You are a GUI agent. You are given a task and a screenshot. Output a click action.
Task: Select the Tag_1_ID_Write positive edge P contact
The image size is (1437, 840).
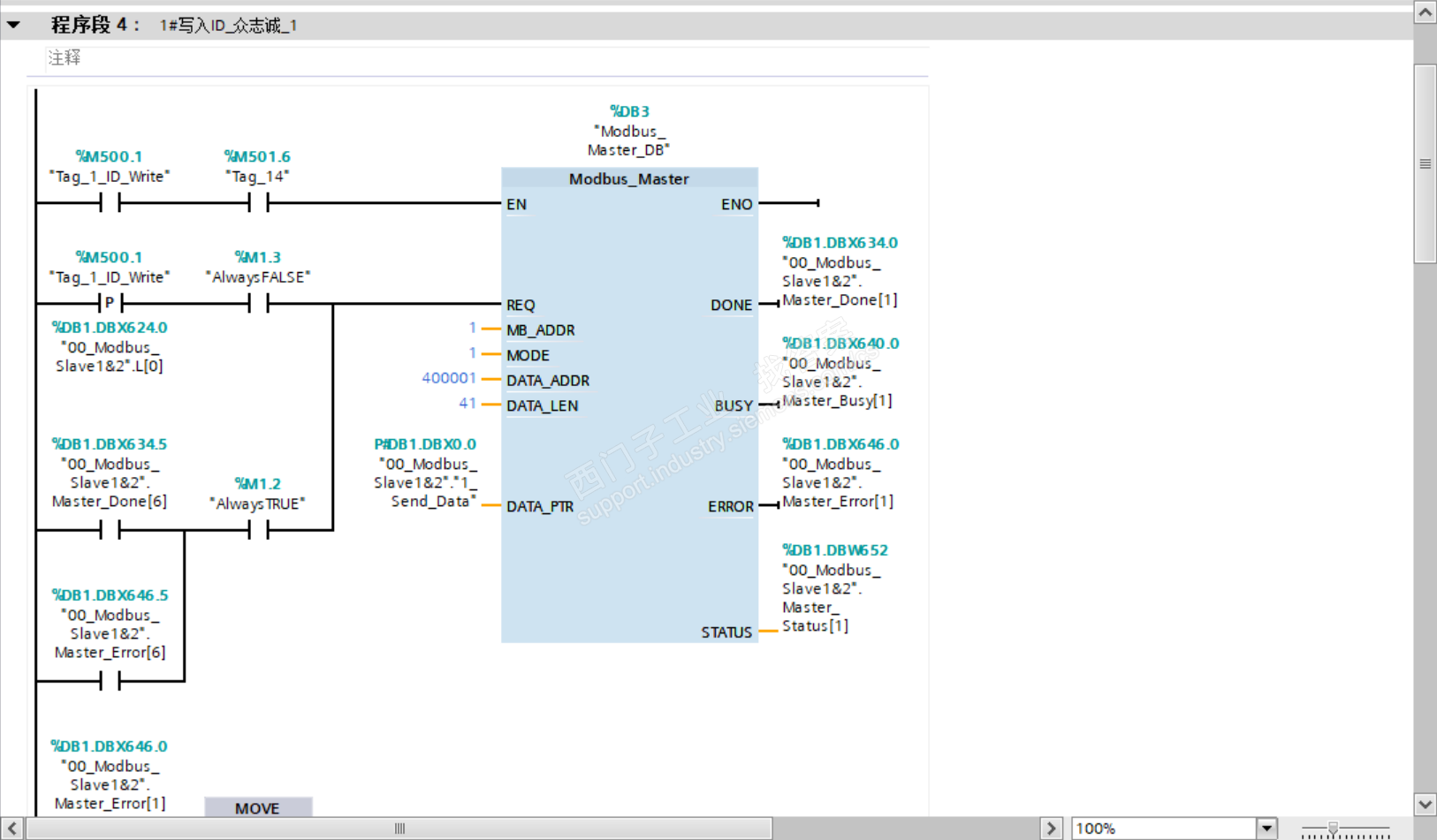pyautogui.click(x=110, y=303)
